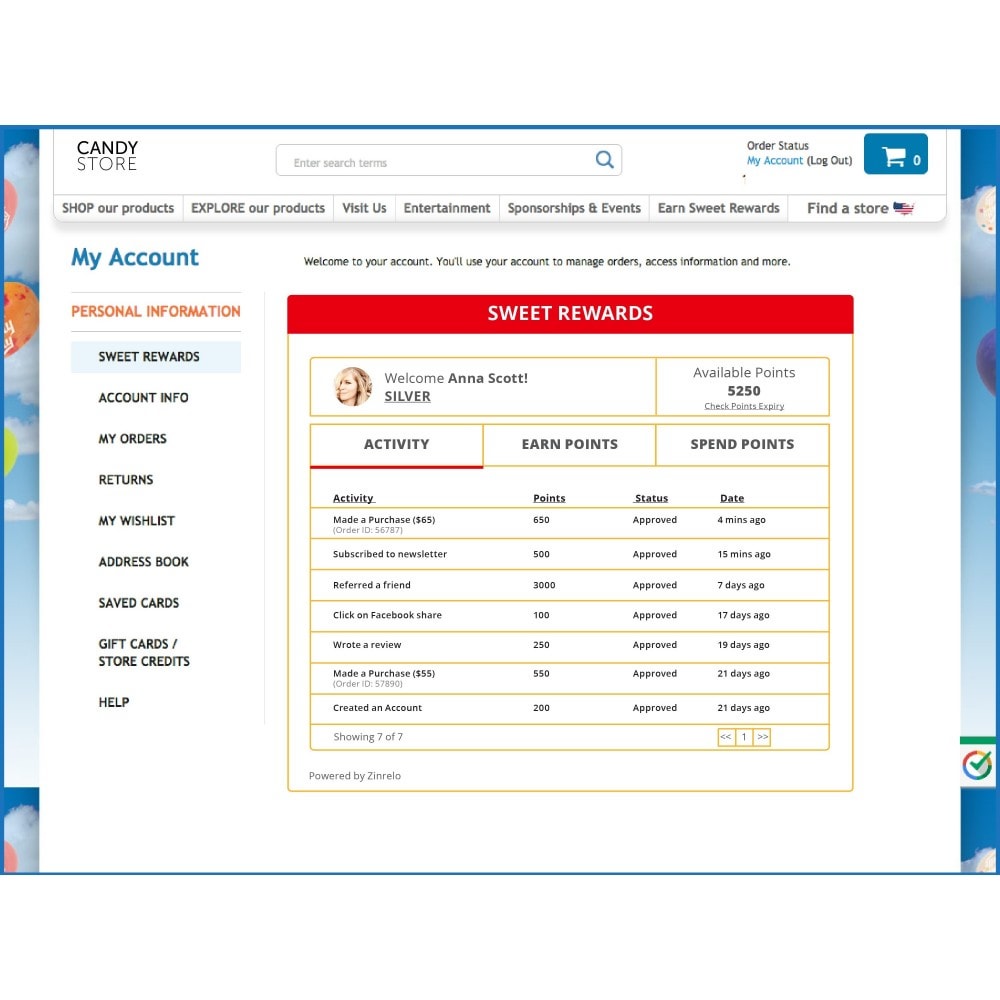Viewport: 1000px width, 1000px height.
Task: Select page 1 in pagination
Action: [x=744, y=737]
